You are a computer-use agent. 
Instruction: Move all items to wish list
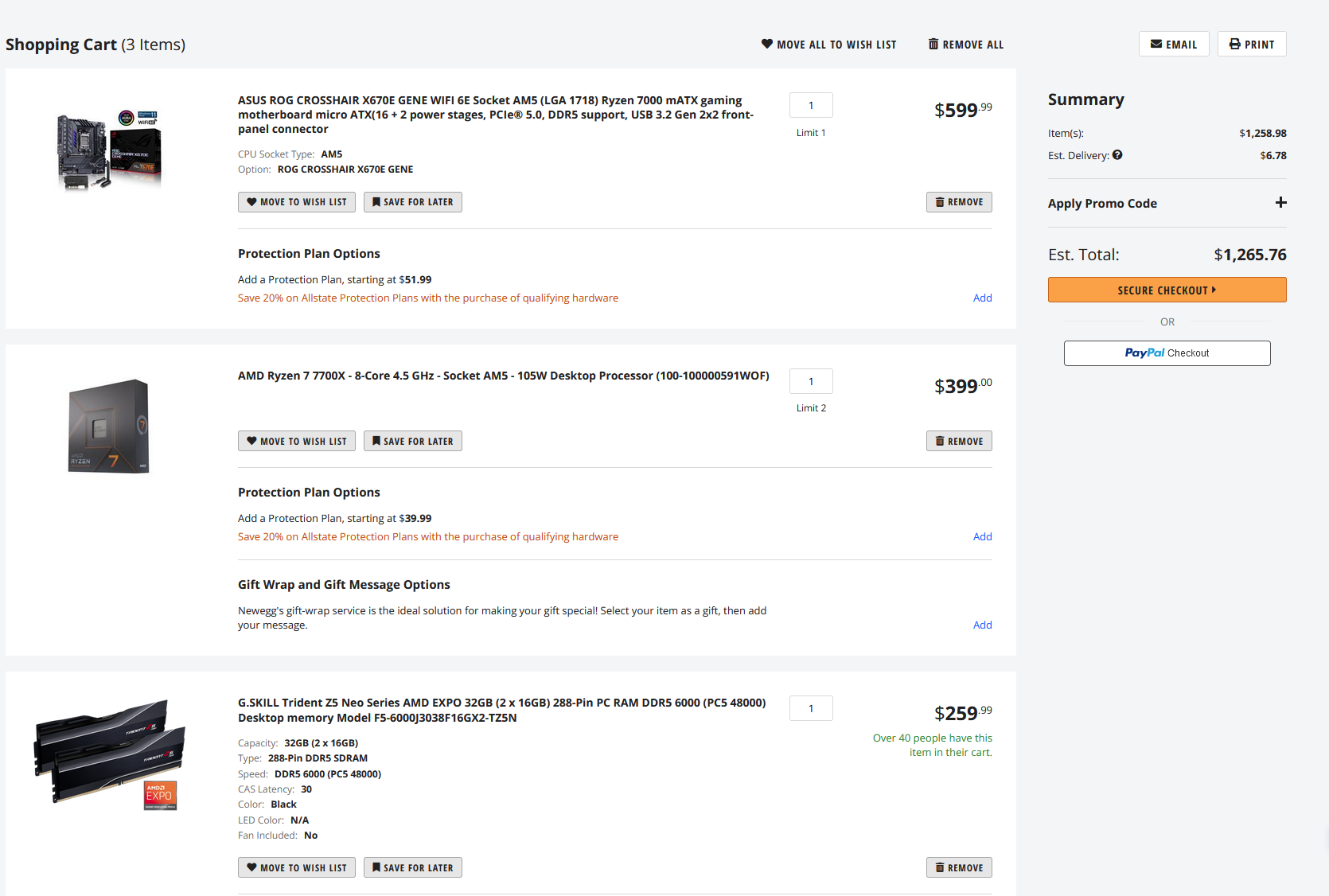click(828, 45)
